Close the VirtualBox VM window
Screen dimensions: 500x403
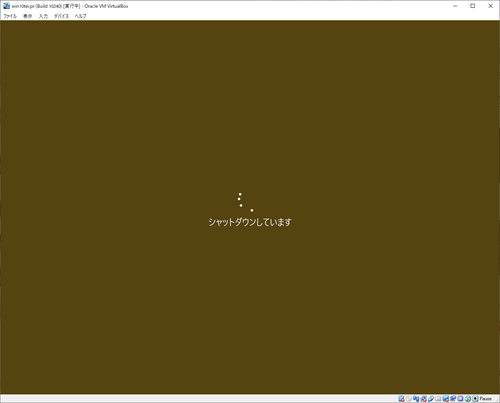pos(491,6)
